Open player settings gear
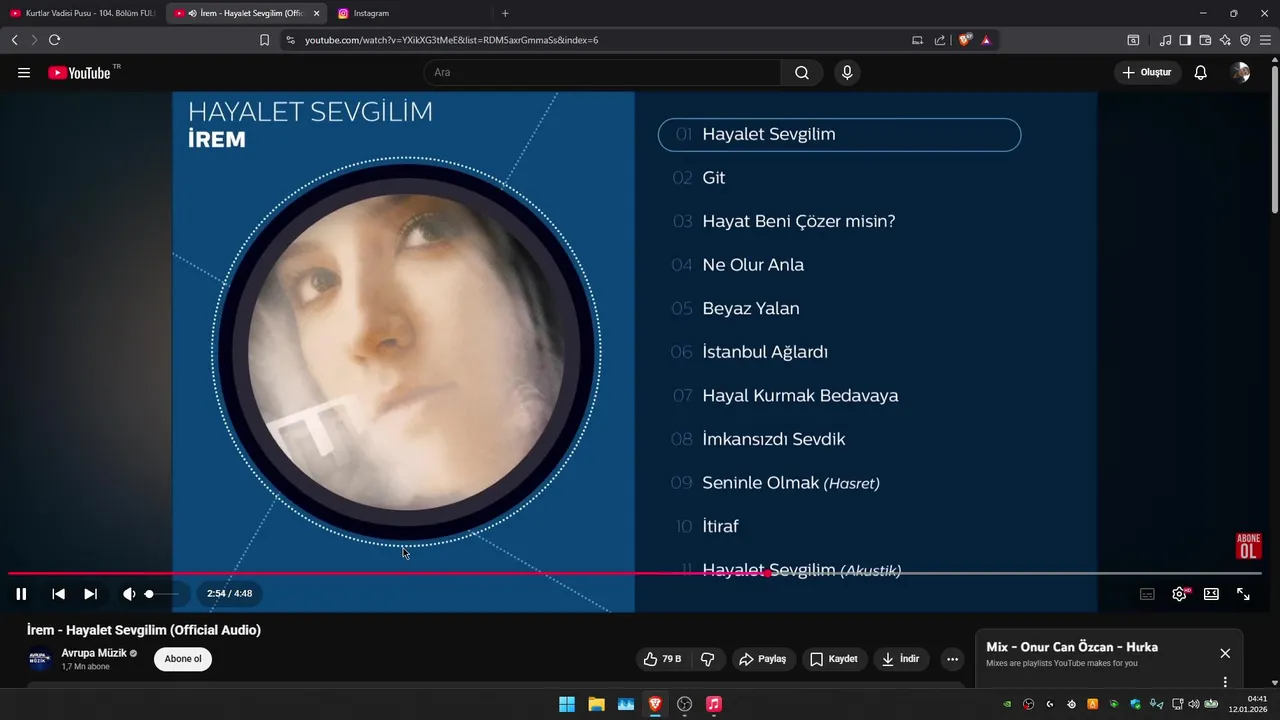The width and height of the screenshot is (1280, 720). [x=1179, y=594]
